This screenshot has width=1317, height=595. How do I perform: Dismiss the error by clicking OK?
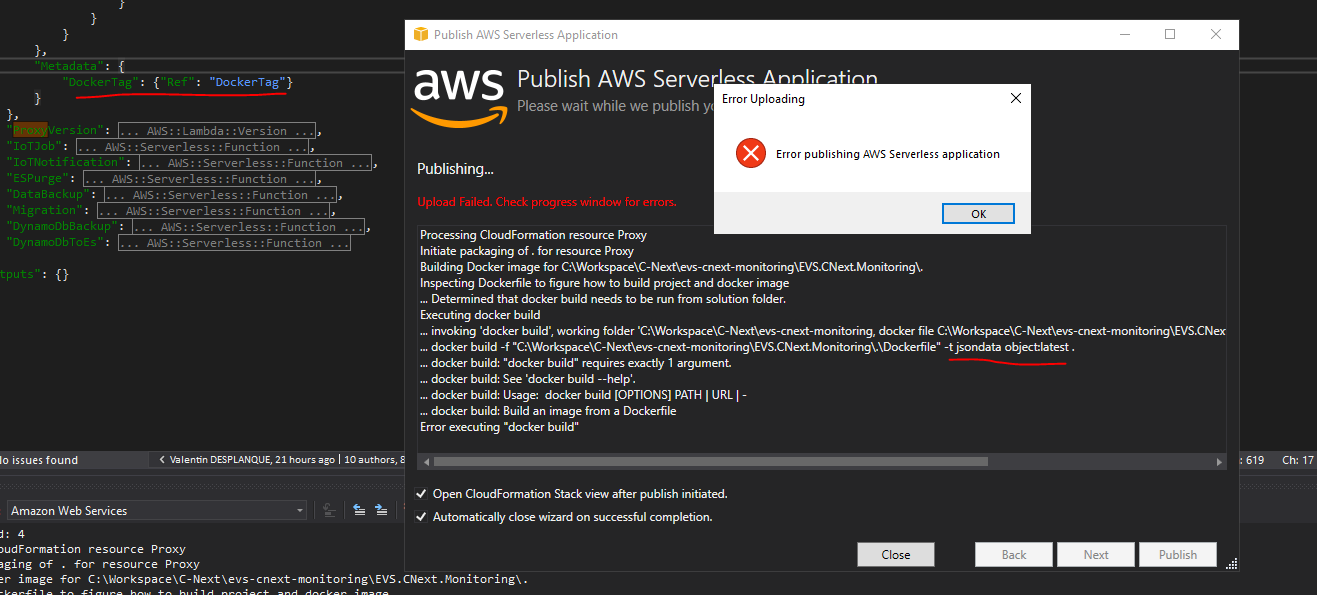click(x=977, y=213)
